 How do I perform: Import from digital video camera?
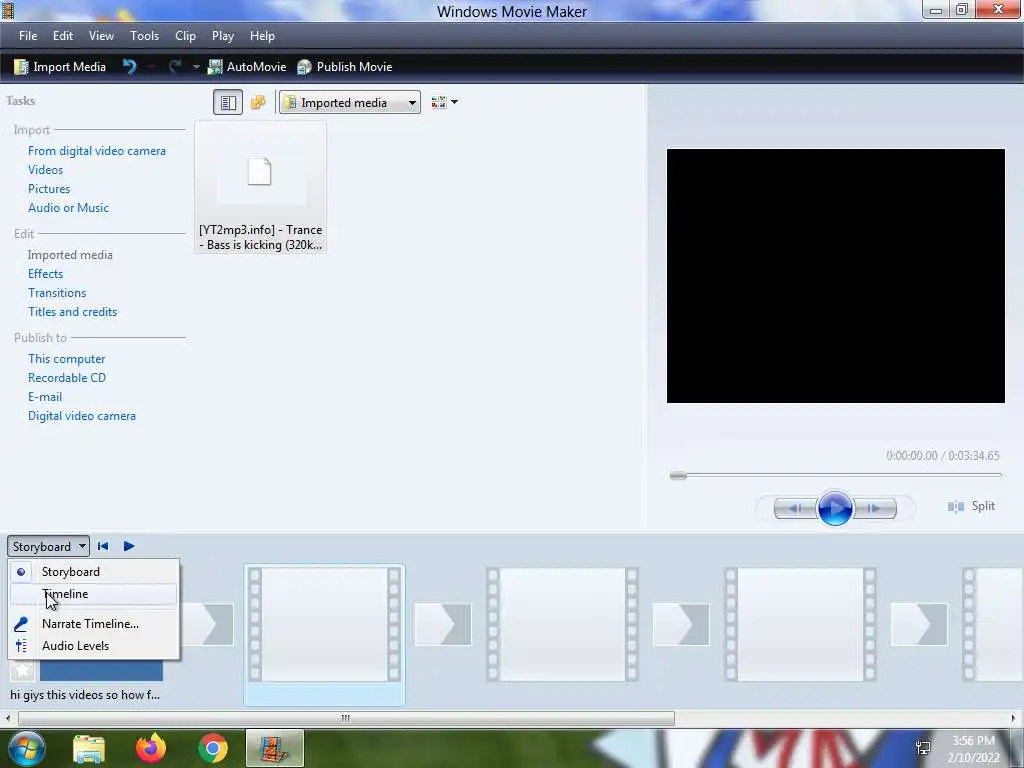[97, 151]
